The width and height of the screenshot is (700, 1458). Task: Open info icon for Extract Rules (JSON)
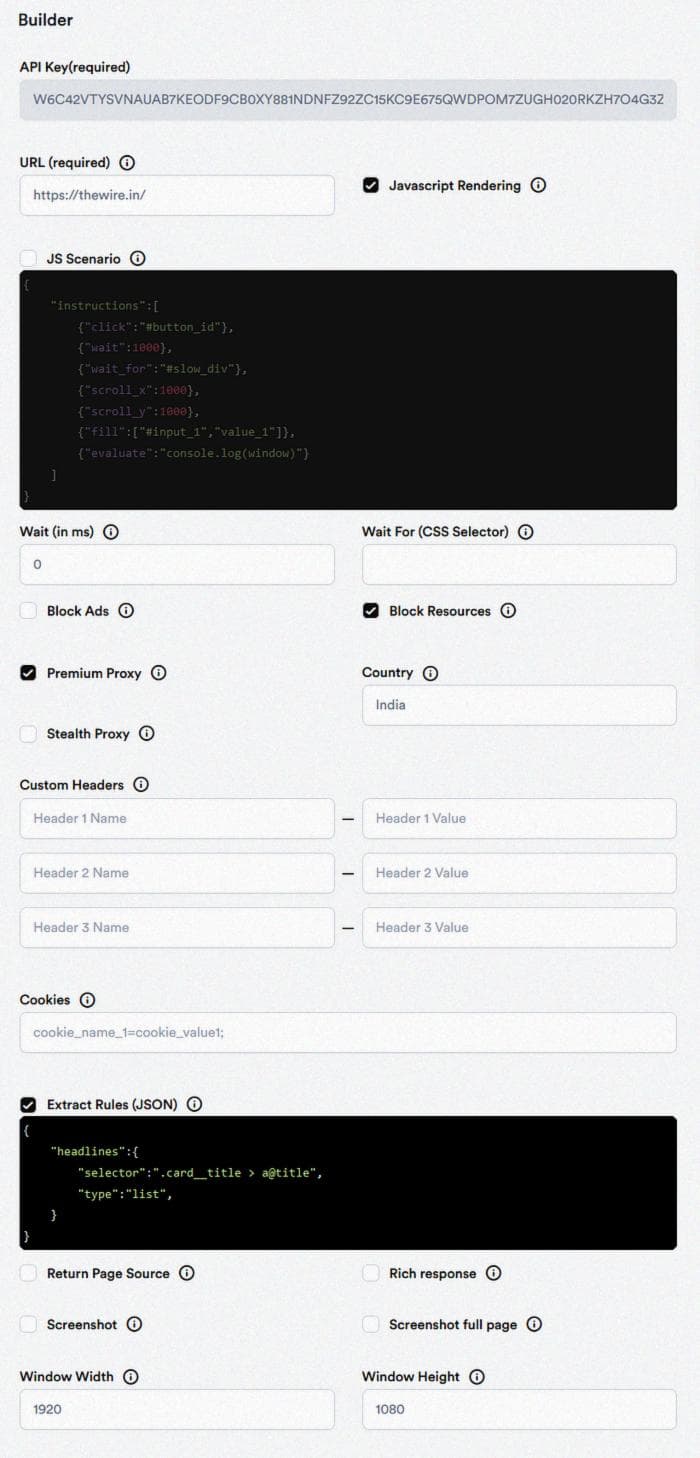click(195, 1104)
